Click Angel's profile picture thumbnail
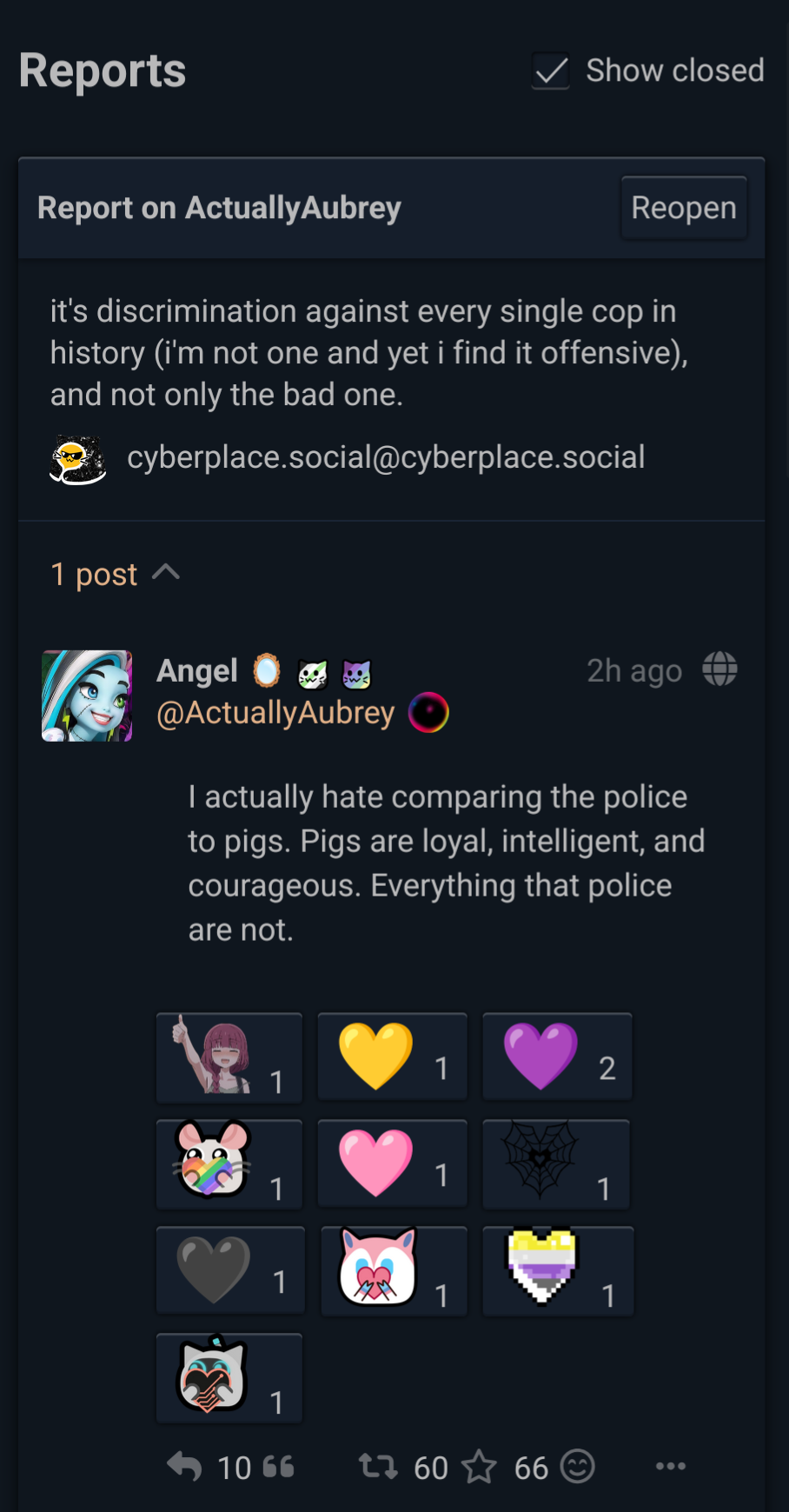This screenshot has height=1512, width=789. (87, 696)
